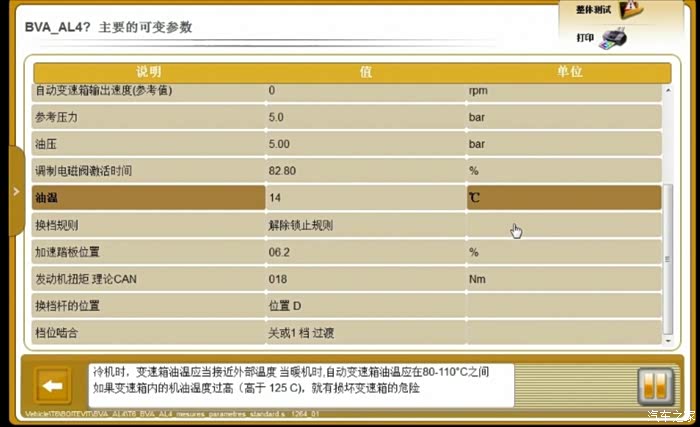Select the 档位啮合 row
Image resolution: width=700 pixels, height=427 pixels.
pos(149,332)
